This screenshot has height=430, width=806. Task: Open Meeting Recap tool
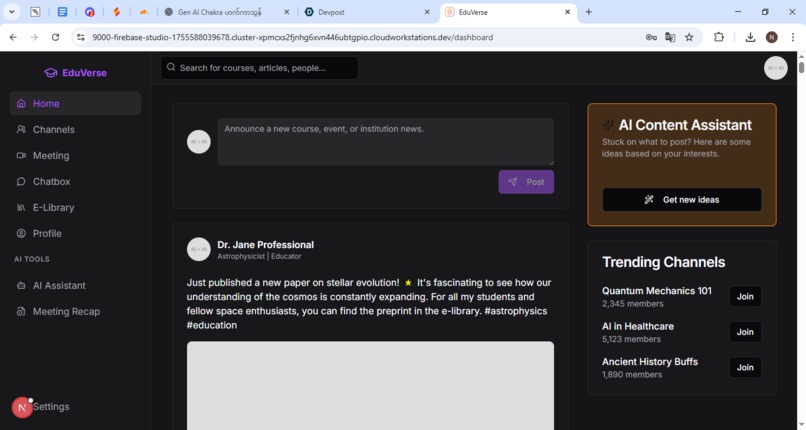[75, 311]
